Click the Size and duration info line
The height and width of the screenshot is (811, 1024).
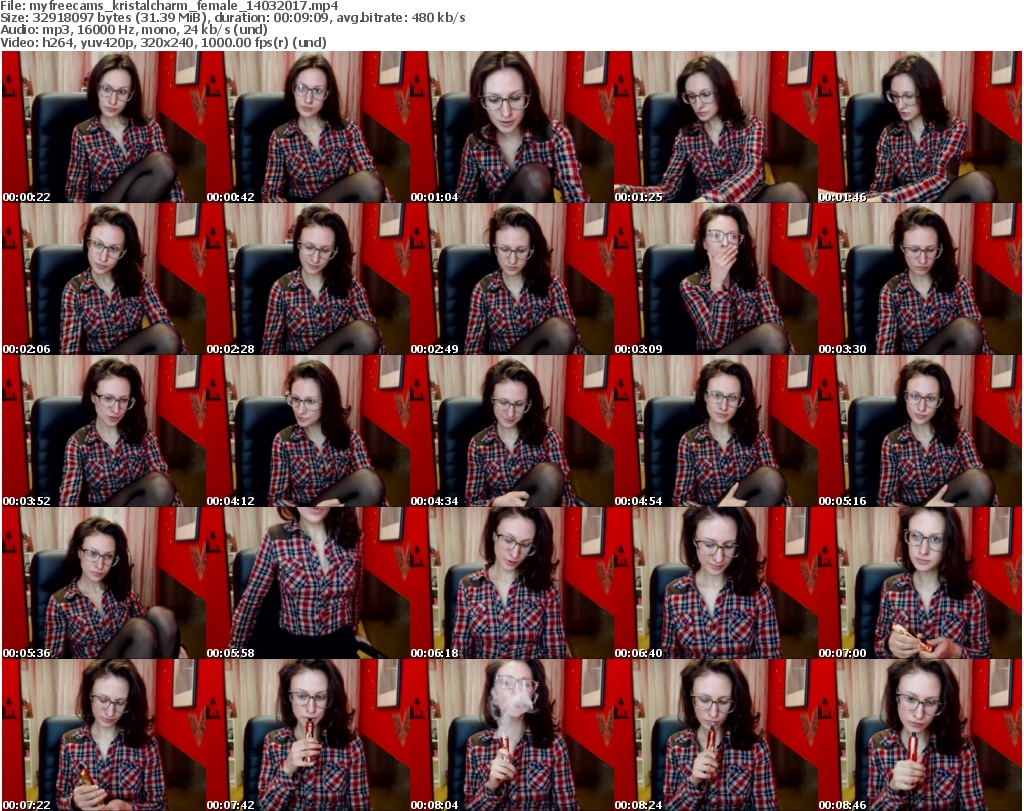click(232, 18)
